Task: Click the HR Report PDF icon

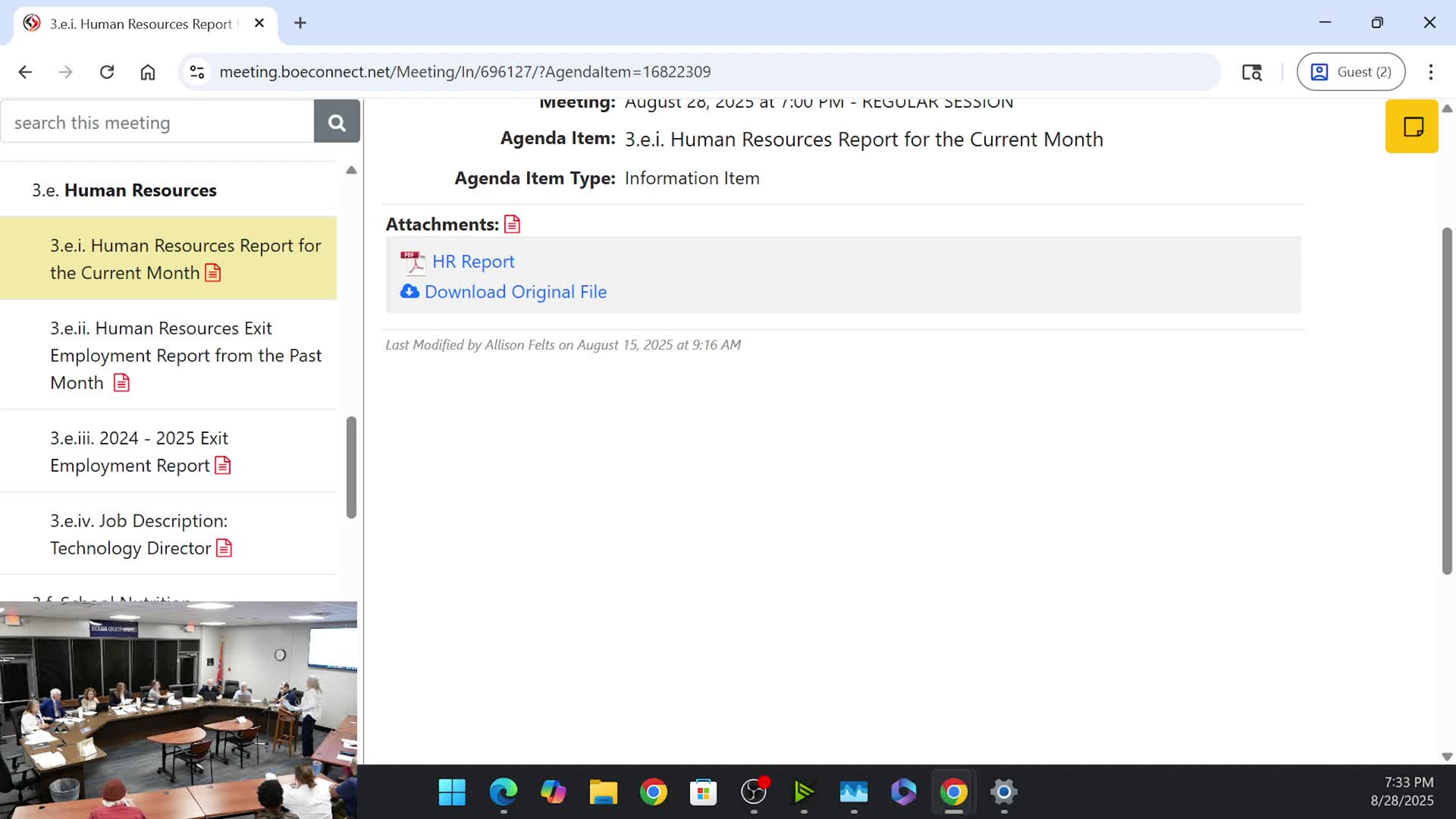Action: pos(413,262)
